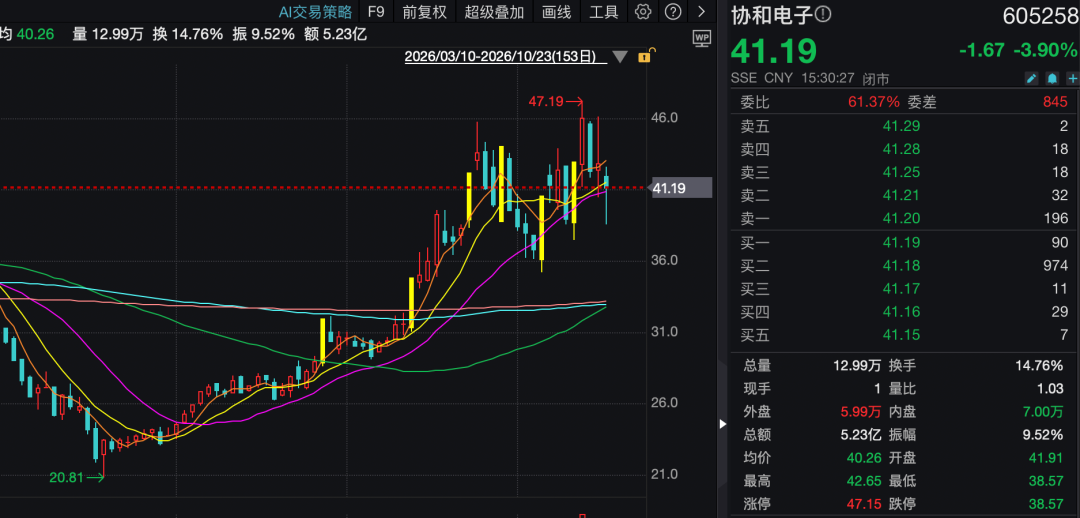
Task: Click the 量比 1.03 value
Action: 1050,388
